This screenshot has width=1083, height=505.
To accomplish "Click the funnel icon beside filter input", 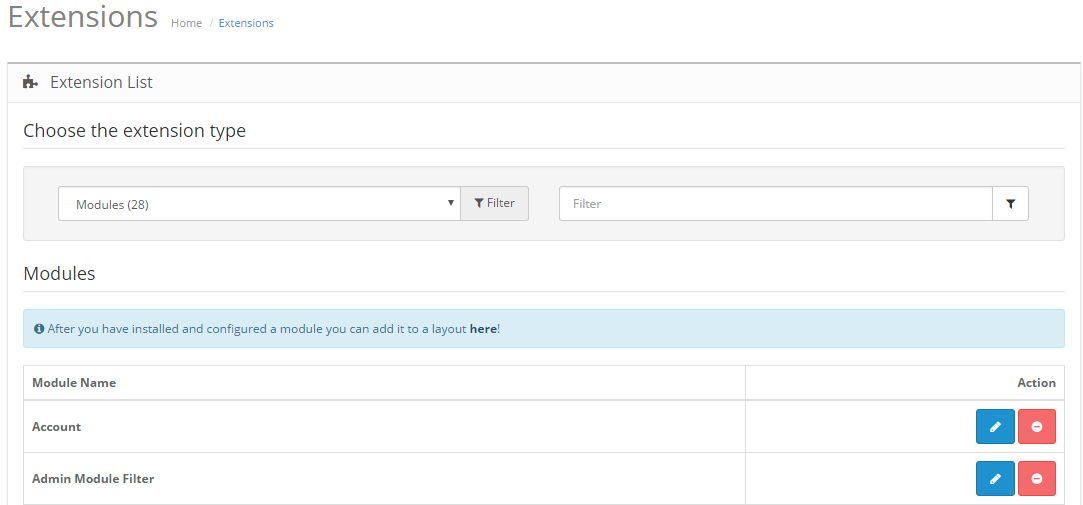I will pyautogui.click(x=1010, y=204).
